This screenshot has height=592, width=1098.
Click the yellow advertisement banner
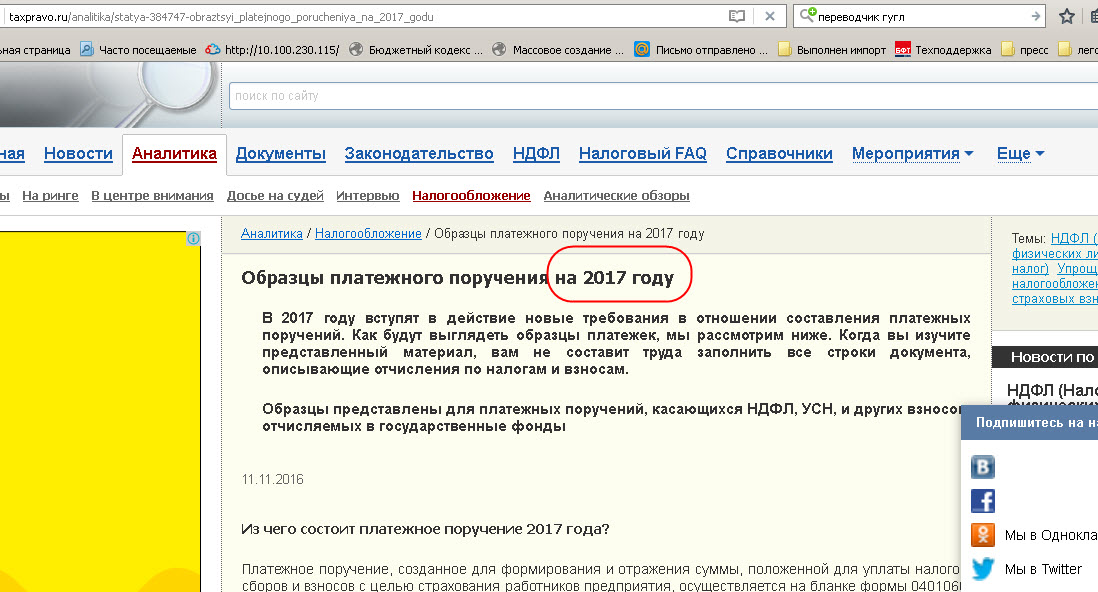(100, 411)
